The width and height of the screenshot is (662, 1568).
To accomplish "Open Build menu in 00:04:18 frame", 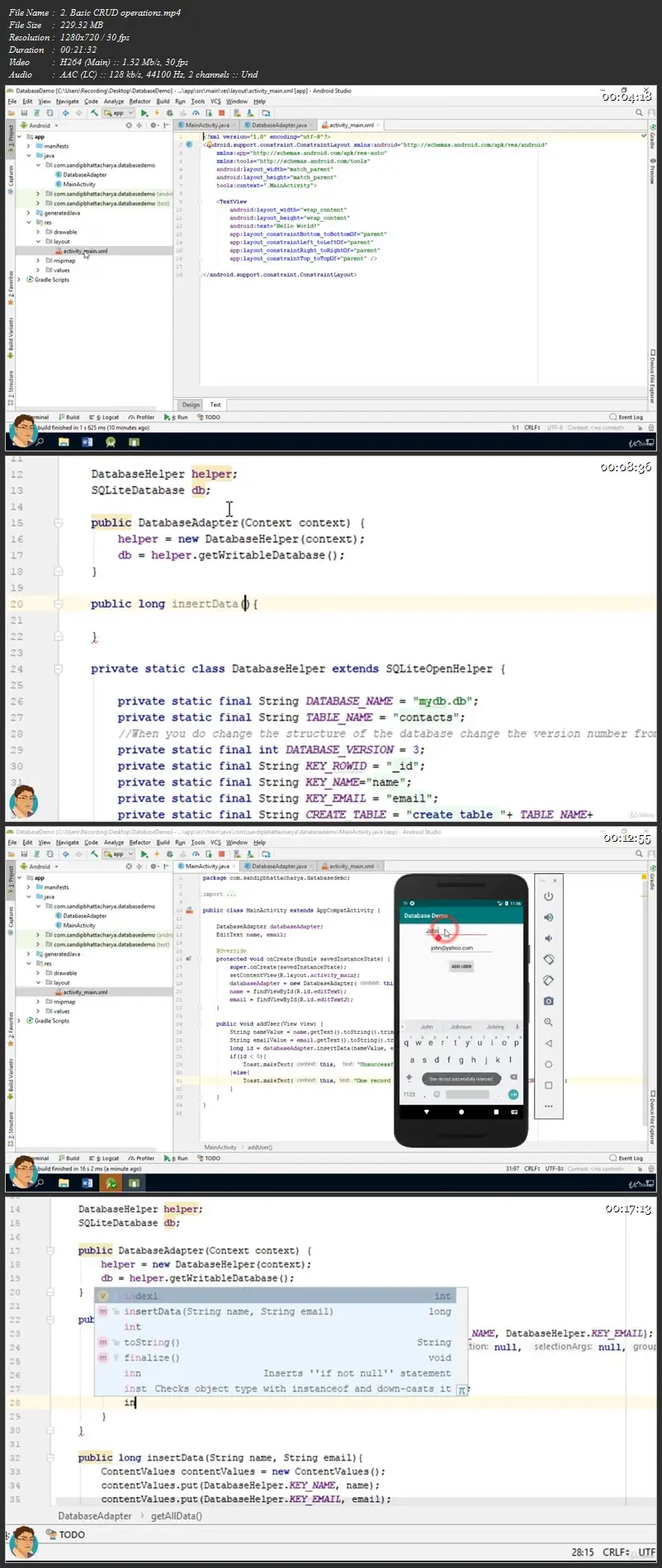I will click(x=163, y=102).
